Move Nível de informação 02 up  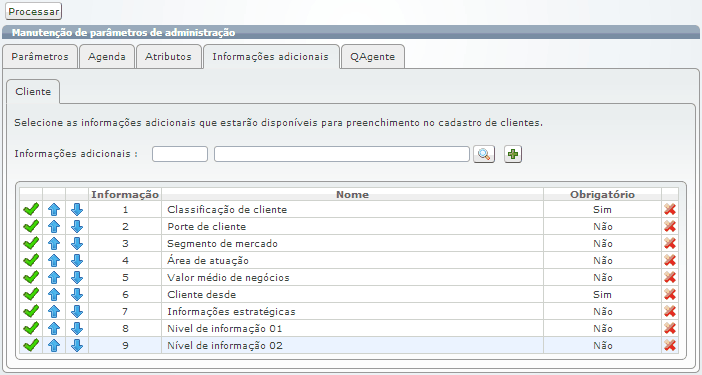pyautogui.click(x=54, y=345)
